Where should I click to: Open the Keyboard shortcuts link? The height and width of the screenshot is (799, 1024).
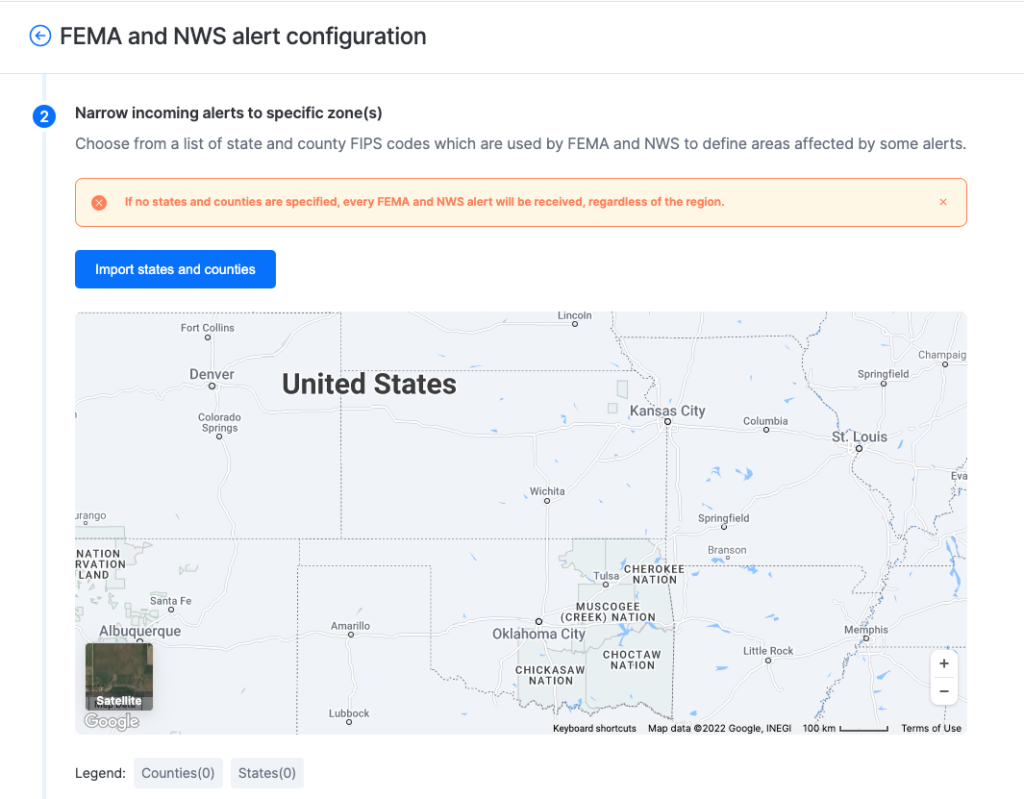point(594,728)
